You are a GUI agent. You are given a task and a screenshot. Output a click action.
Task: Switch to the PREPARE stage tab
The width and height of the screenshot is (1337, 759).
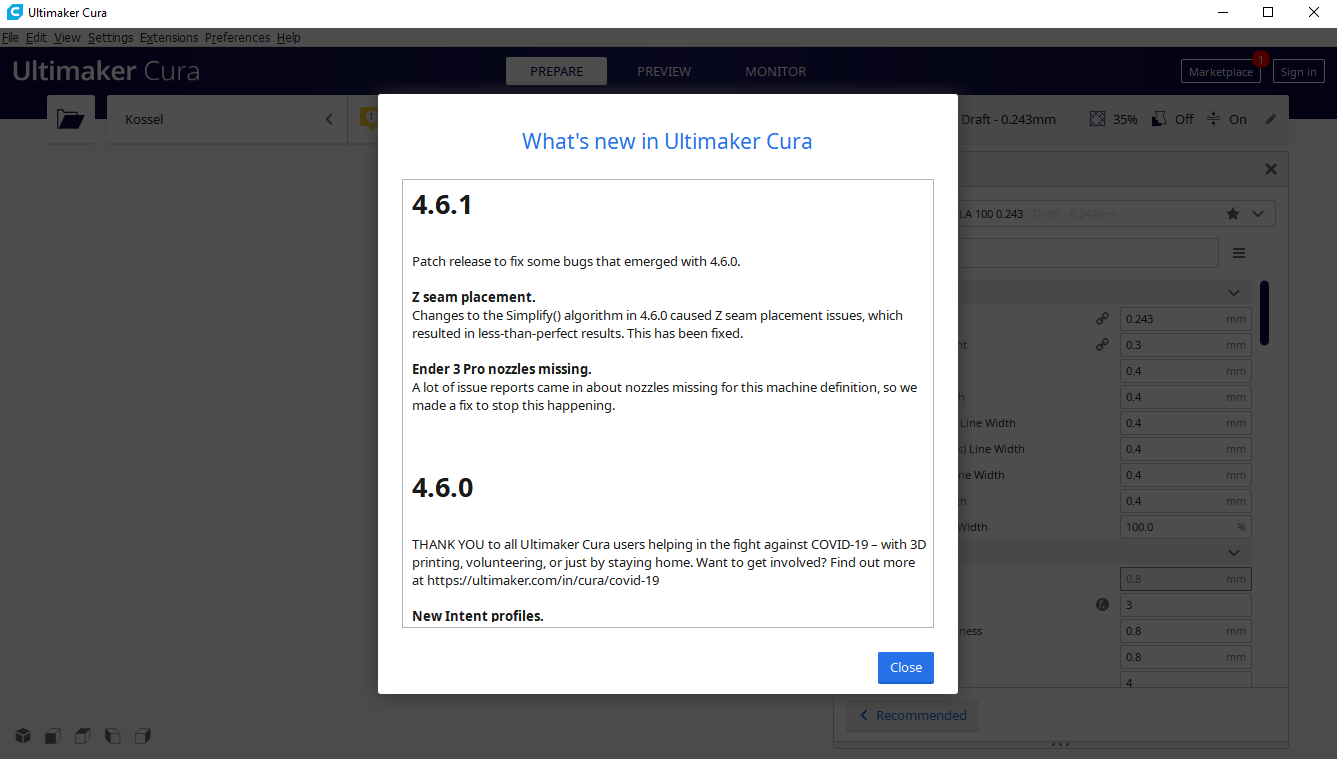[557, 71]
